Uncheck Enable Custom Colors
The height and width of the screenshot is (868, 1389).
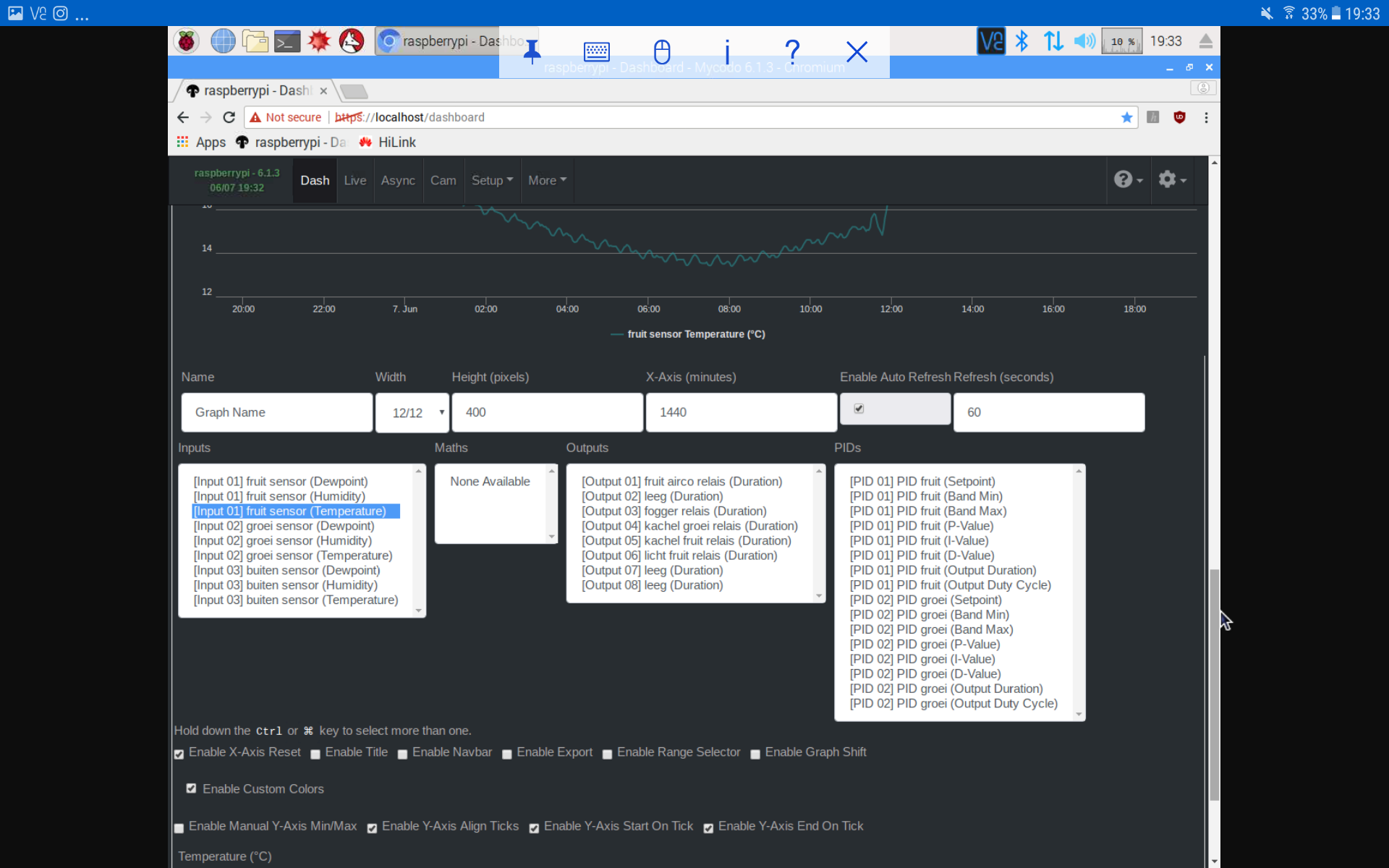click(x=191, y=788)
